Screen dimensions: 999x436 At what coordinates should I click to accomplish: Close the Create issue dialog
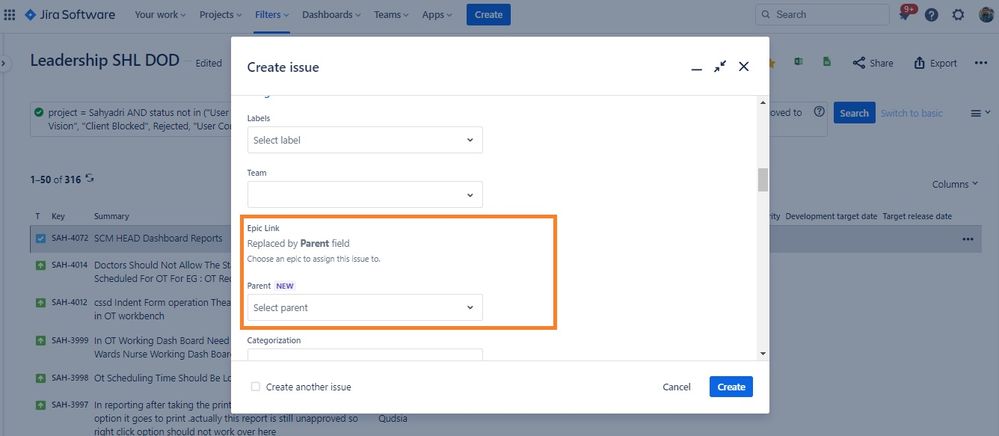pyautogui.click(x=744, y=66)
